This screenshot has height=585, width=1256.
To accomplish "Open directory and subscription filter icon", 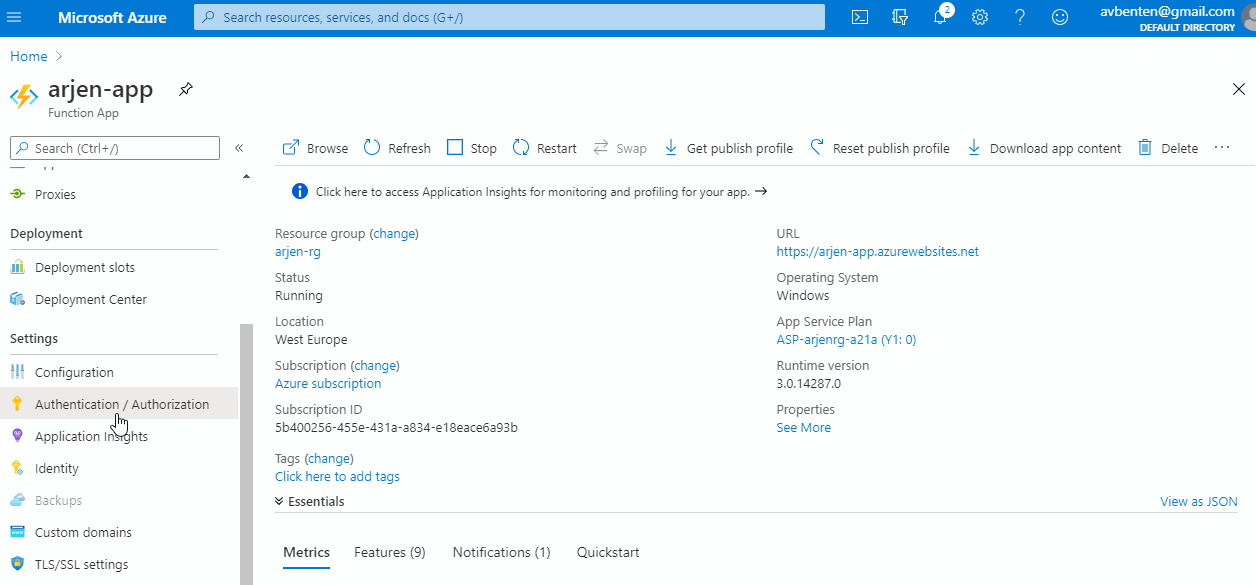I will click(x=900, y=17).
